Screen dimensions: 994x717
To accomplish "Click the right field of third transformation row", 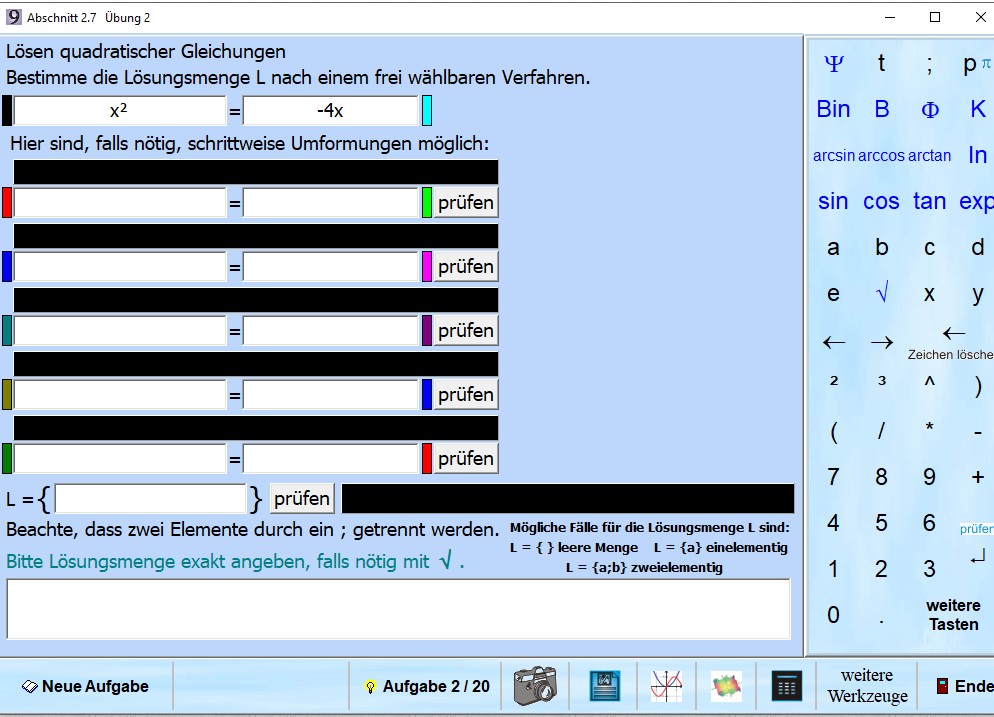I will coord(330,331).
